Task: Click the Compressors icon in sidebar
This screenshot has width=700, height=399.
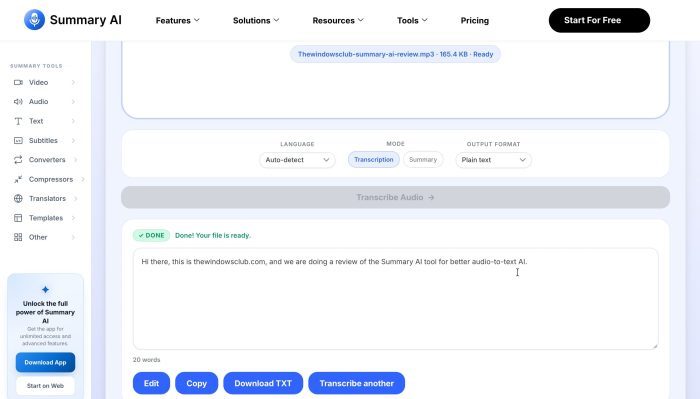Action: coord(18,179)
